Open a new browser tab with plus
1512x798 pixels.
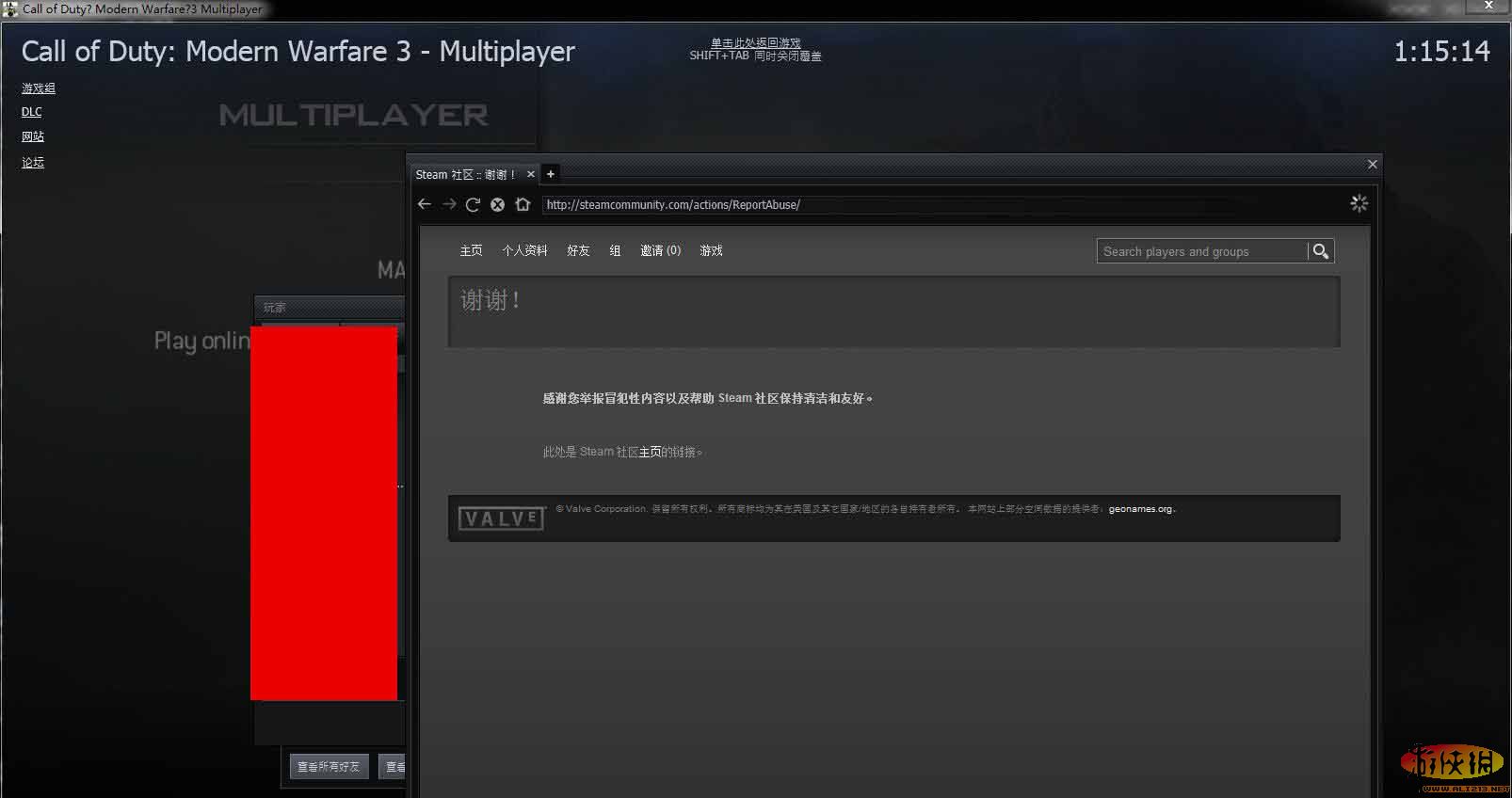[551, 174]
